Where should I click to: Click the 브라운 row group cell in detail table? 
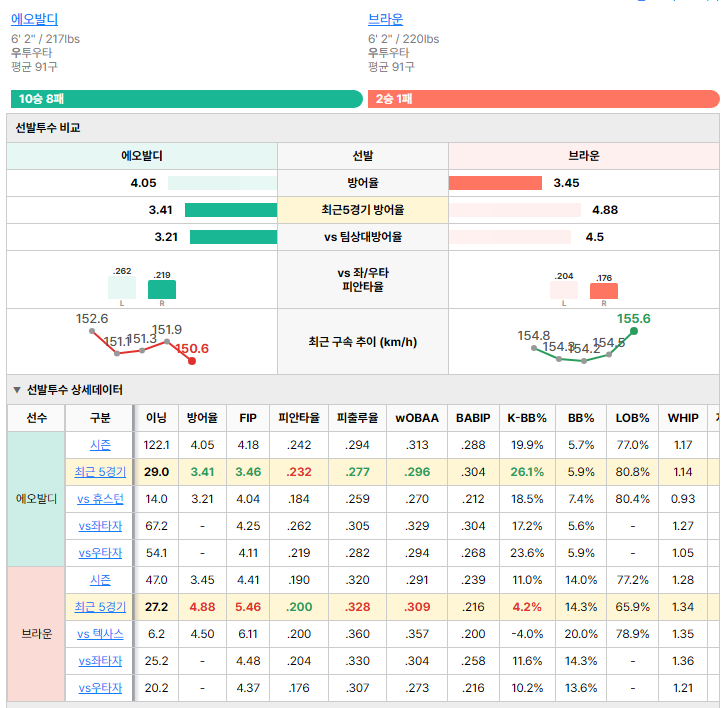point(37,633)
